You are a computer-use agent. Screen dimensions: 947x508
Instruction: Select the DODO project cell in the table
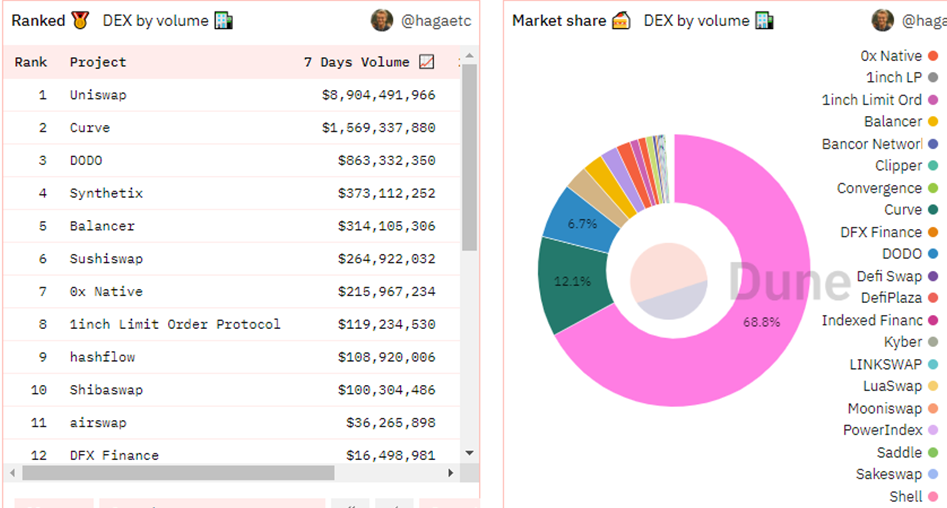[86, 161]
